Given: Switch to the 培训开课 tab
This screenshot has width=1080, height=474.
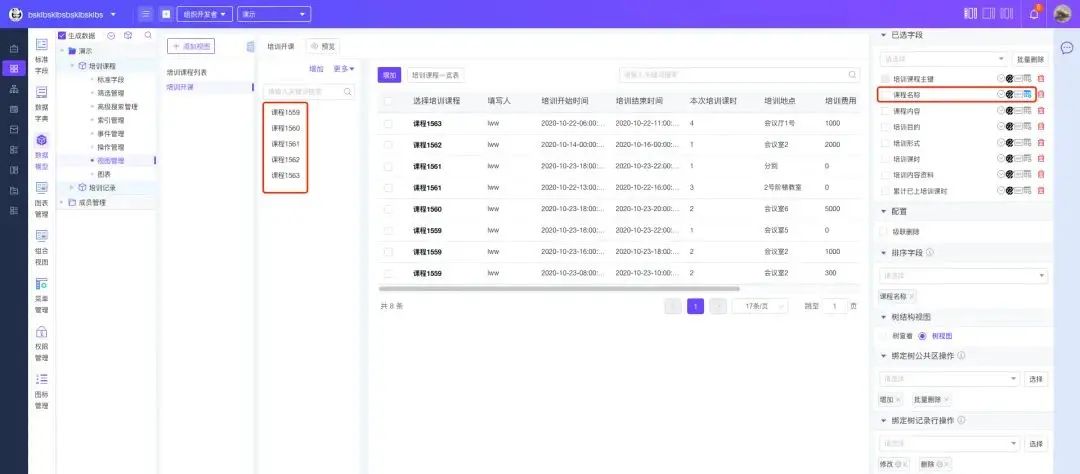Looking at the screenshot, I should click(281, 46).
